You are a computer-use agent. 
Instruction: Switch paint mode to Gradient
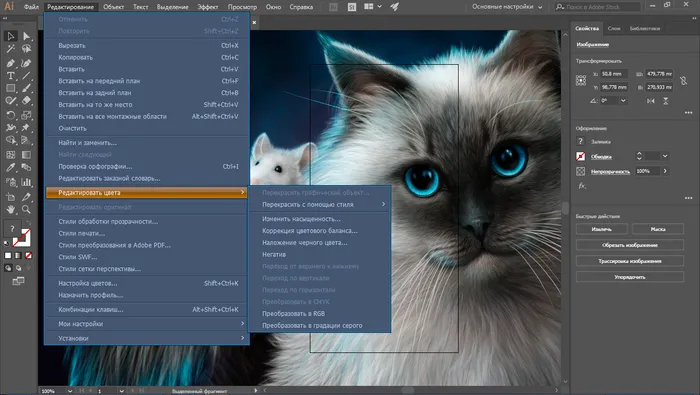coord(18,256)
